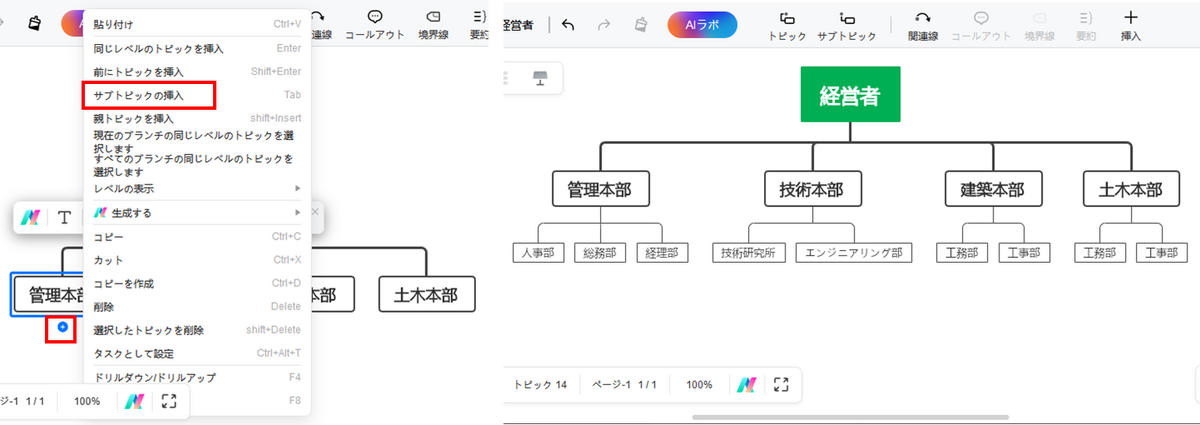
Task: Choose 現在のブランチの同じレベルのトピックを選択します
Action: 197,141
